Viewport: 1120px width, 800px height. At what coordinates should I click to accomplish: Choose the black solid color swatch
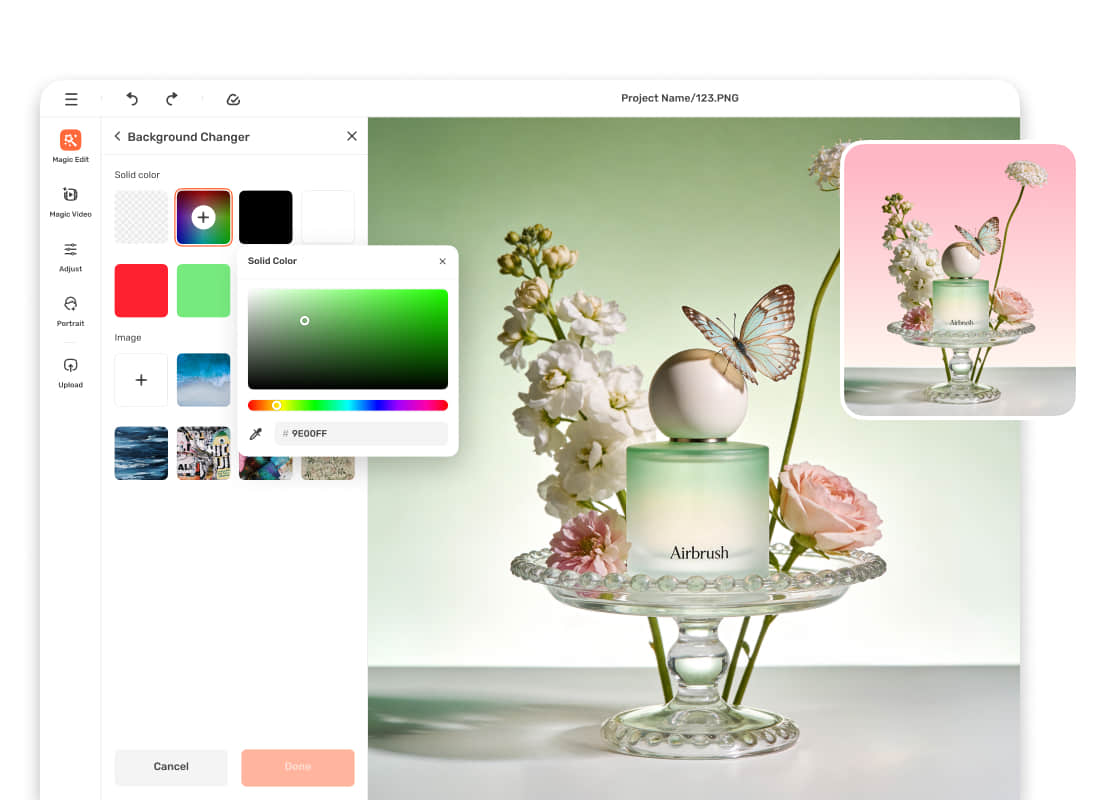tap(265, 217)
